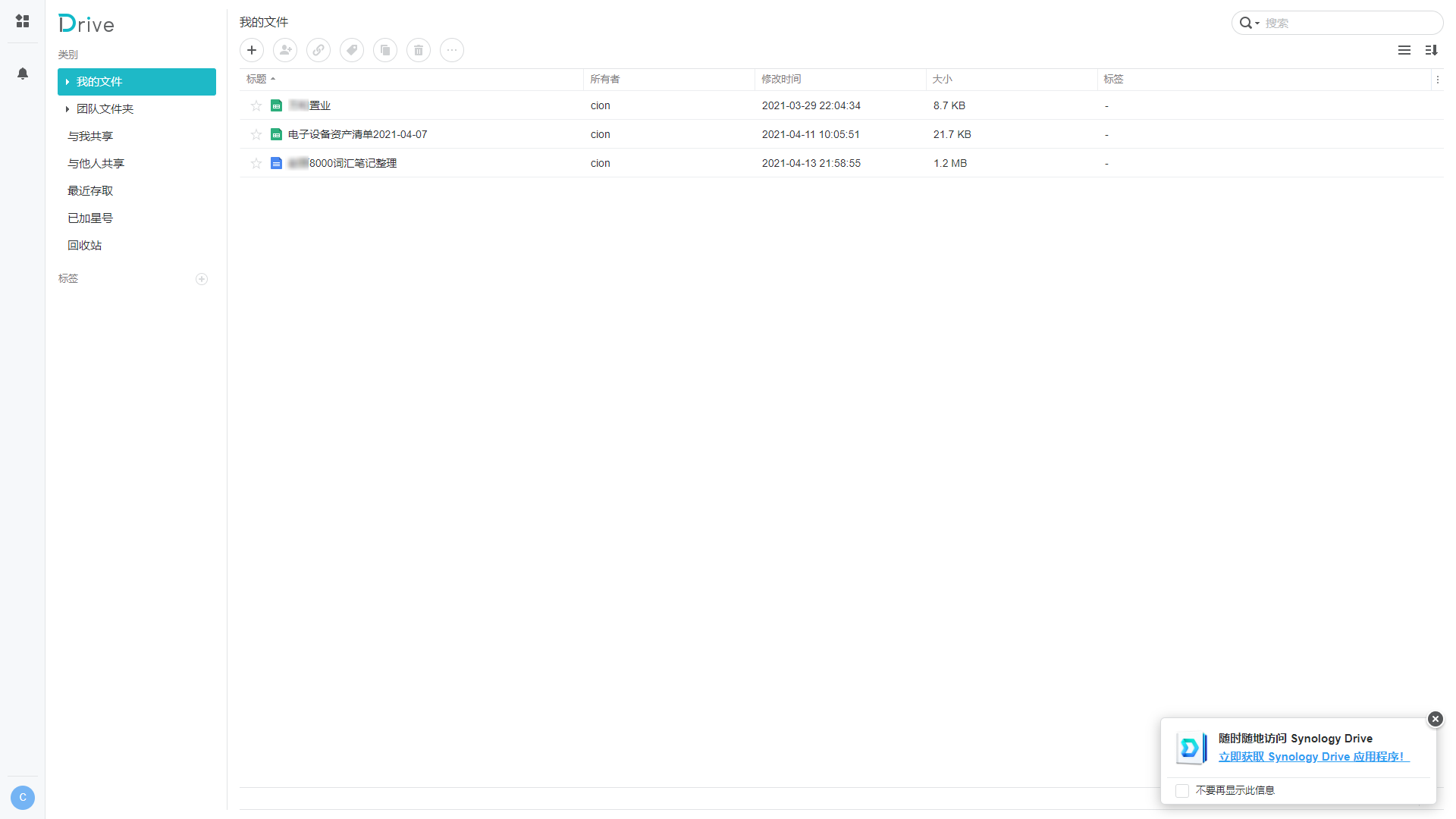Open the main menu grid icon
Screen dimensions: 1456x819
coord(23,21)
